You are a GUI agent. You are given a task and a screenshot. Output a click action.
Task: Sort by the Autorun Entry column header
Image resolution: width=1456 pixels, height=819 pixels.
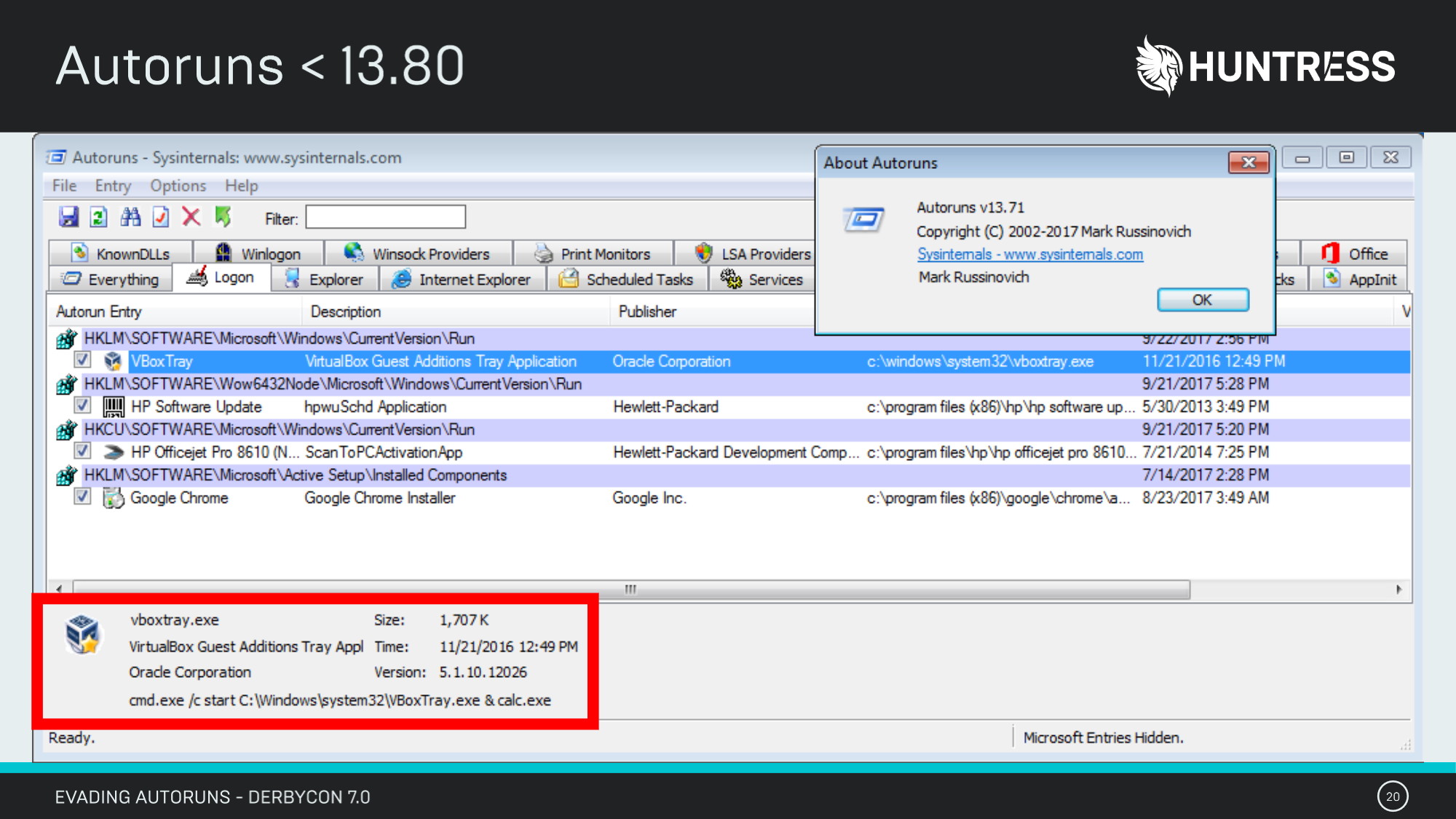click(x=175, y=312)
